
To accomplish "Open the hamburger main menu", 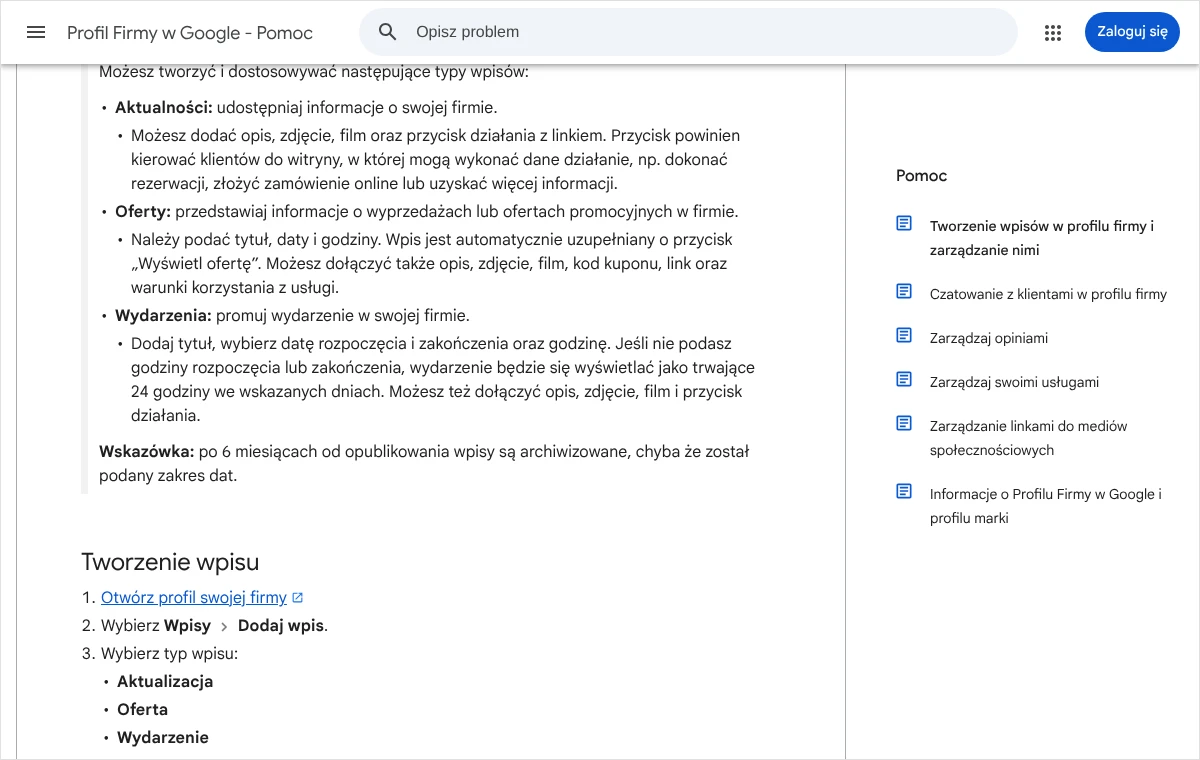I will 36,32.
